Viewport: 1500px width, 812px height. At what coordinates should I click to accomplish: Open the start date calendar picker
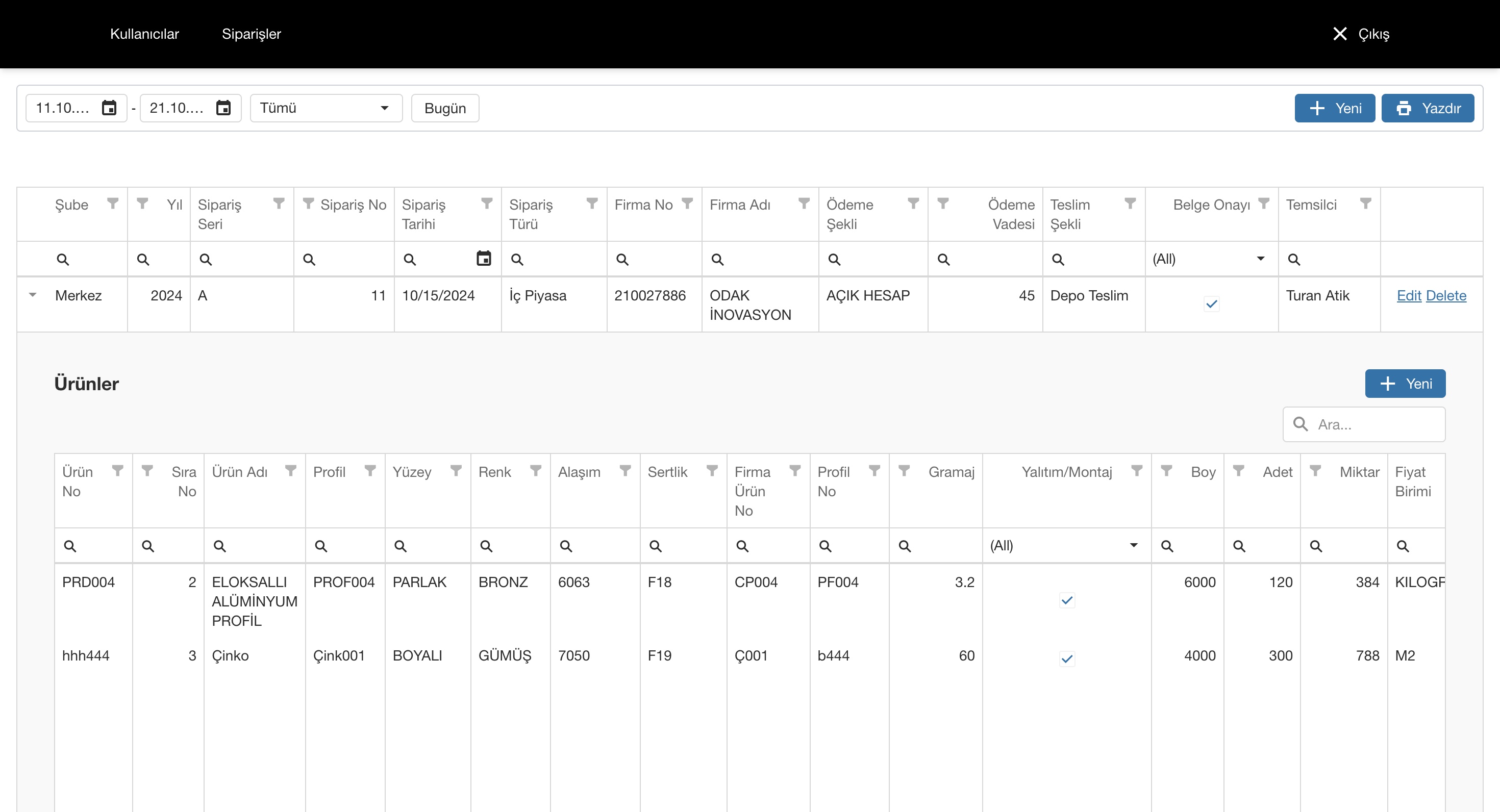(109, 108)
